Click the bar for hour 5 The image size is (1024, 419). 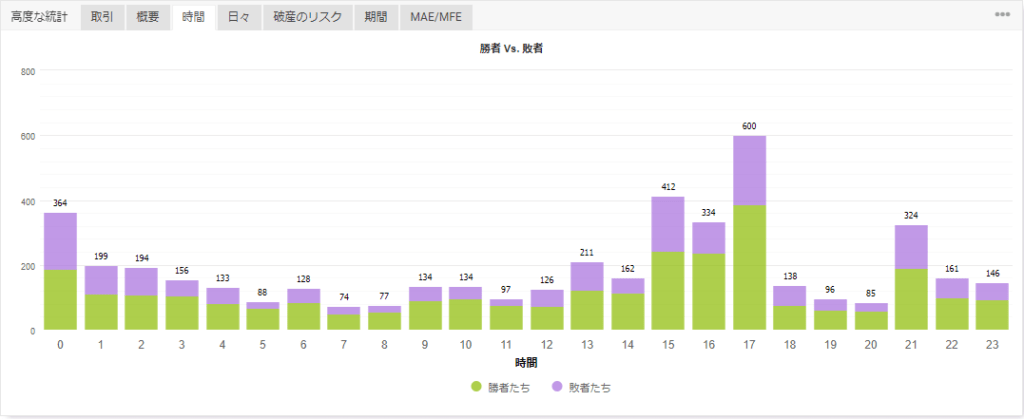263,316
